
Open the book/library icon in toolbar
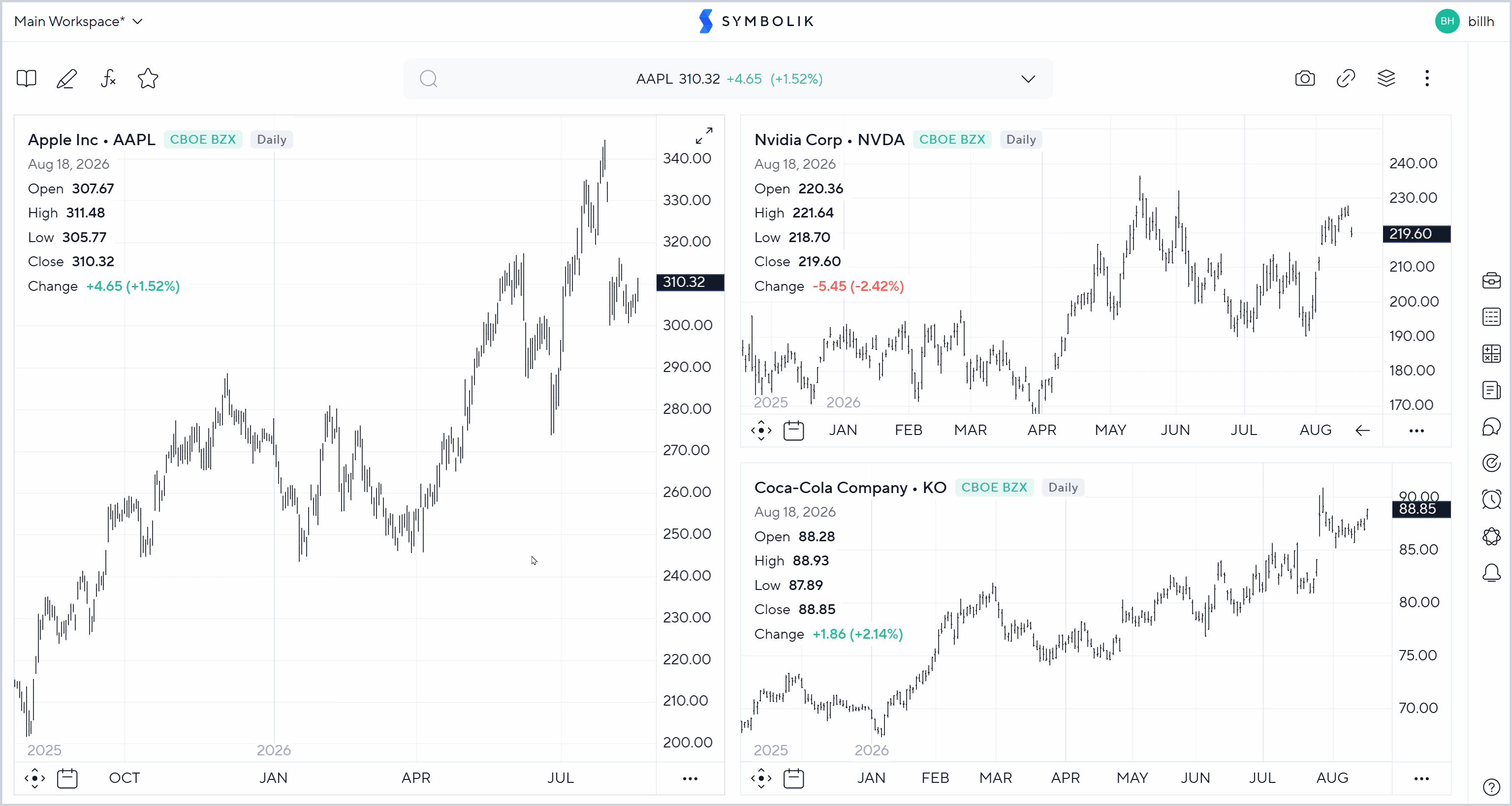(27, 79)
